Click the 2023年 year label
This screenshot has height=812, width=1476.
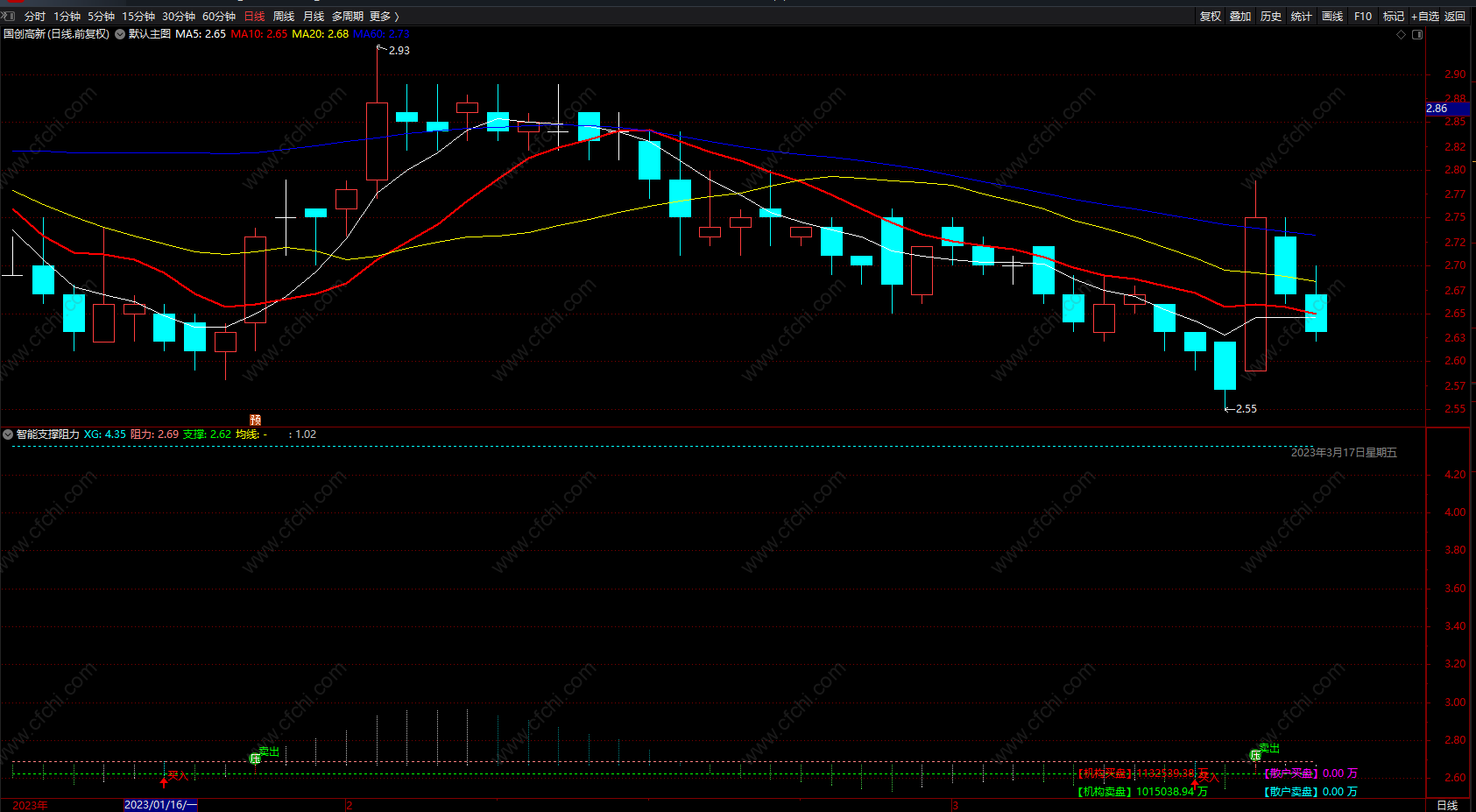(x=30, y=805)
